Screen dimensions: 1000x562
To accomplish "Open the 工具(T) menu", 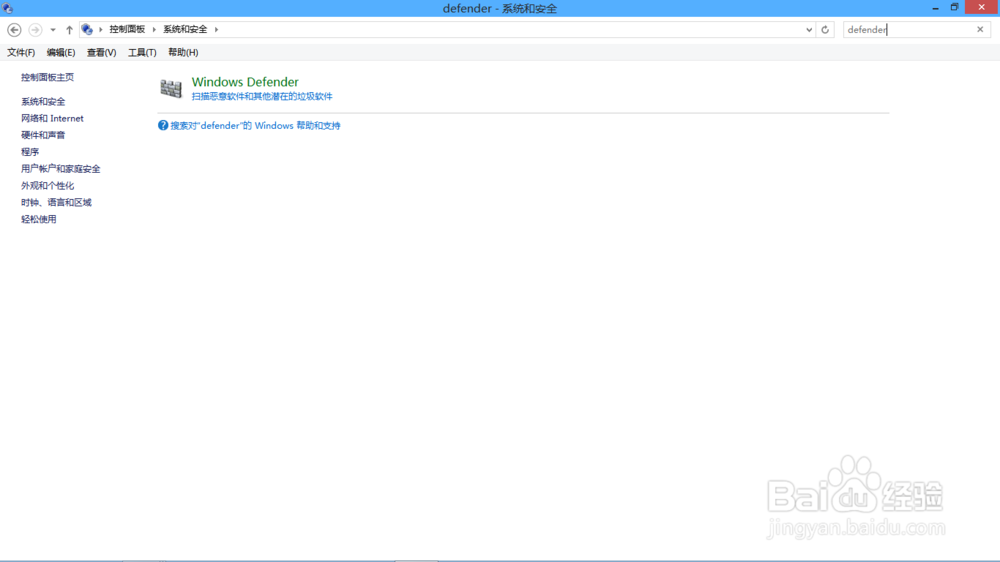I will click(142, 52).
